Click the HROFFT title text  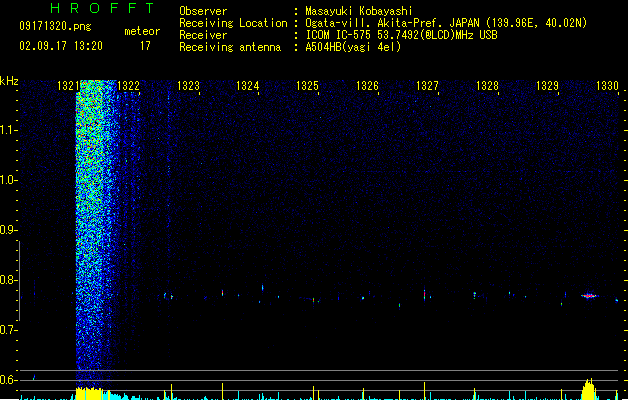(x=102, y=8)
